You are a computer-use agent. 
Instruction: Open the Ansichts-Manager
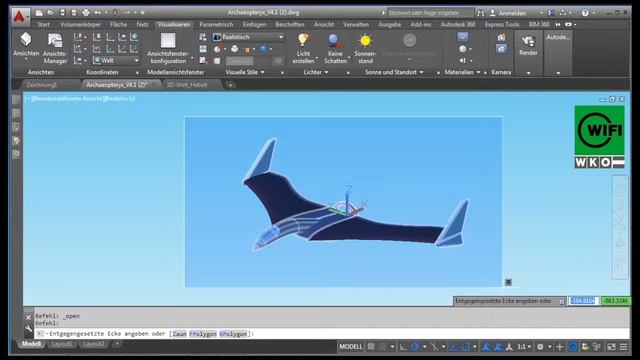point(55,49)
